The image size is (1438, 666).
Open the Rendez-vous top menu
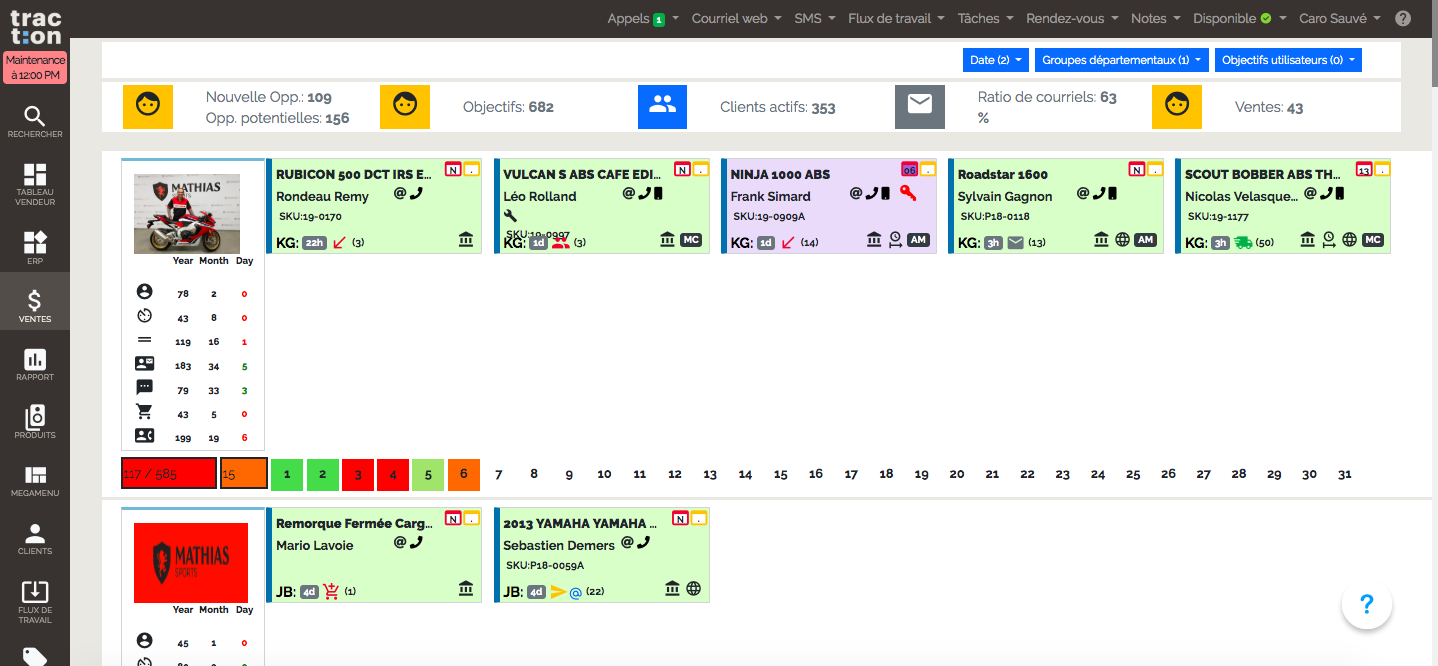tap(1072, 18)
